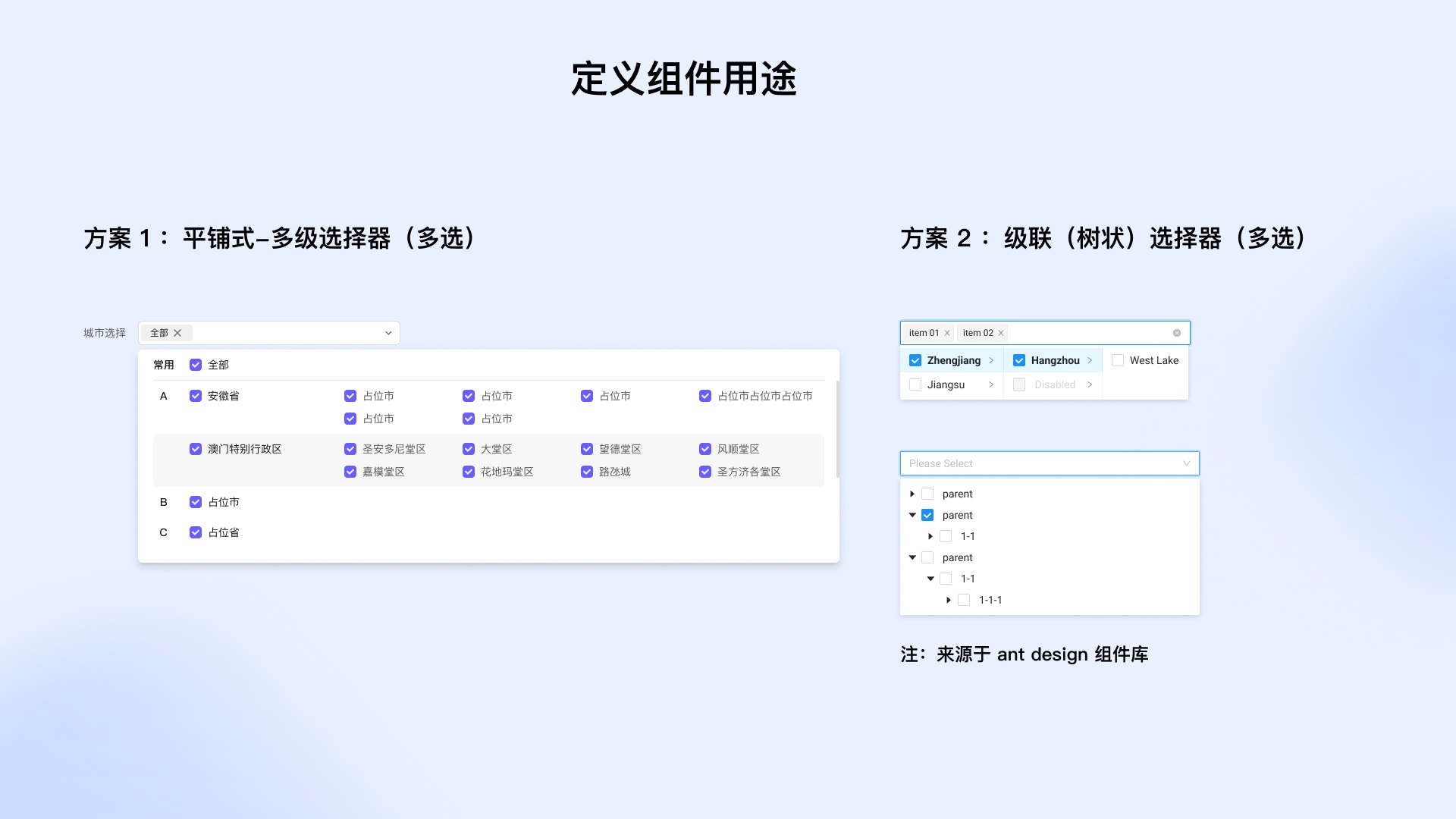The height and width of the screenshot is (819, 1456).
Task: Click the Please Select input field
Action: tap(1049, 462)
